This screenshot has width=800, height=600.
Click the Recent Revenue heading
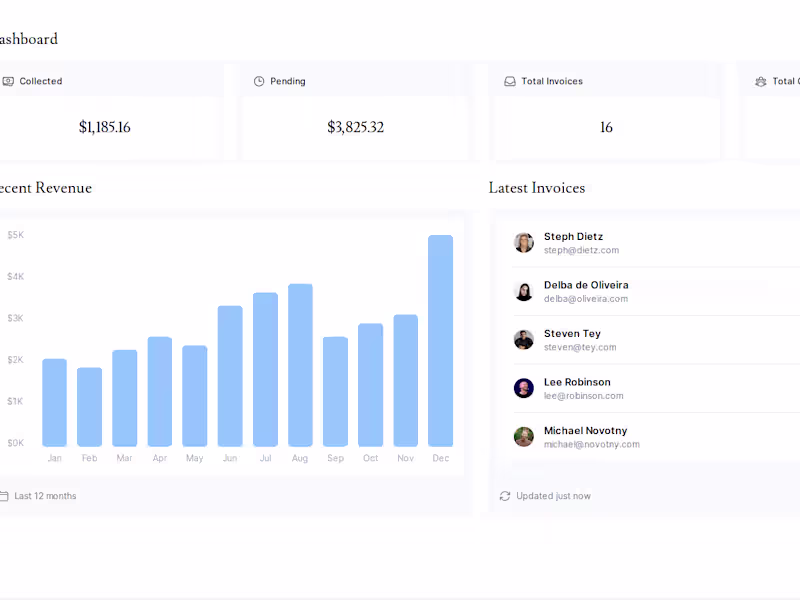46,188
